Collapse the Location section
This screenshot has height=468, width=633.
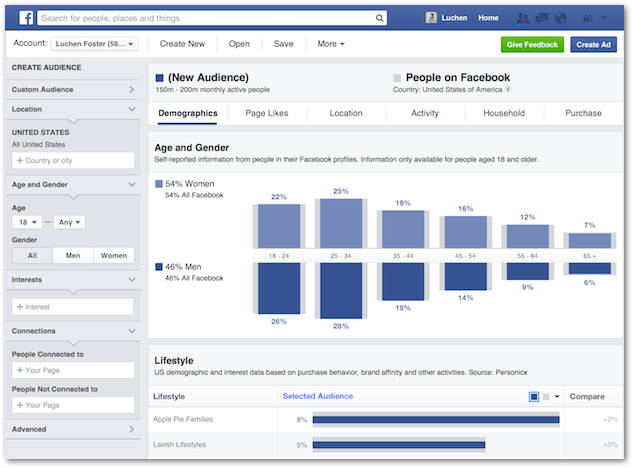(73, 109)
